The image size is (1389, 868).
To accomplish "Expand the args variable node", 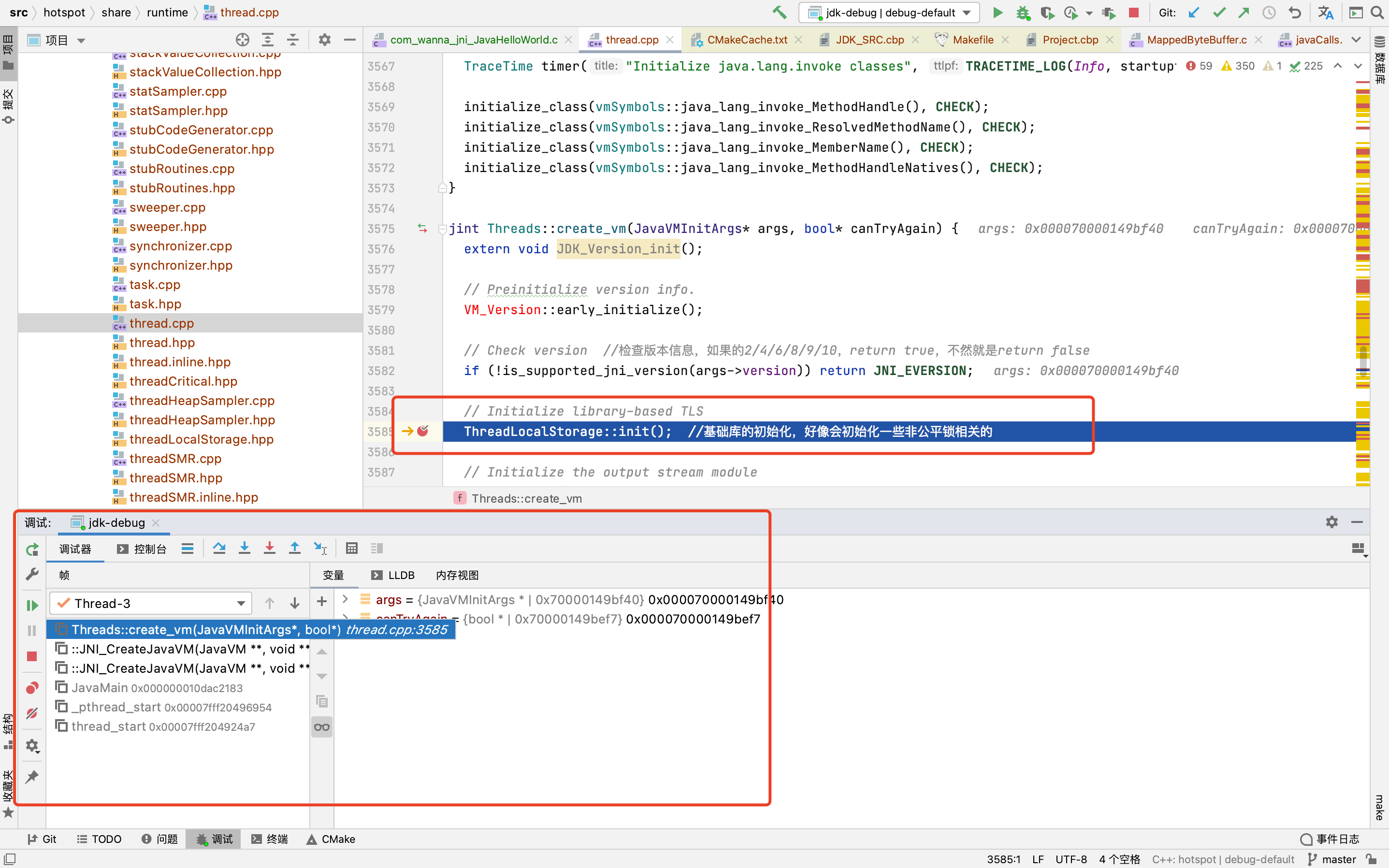I will coord(345,599).
